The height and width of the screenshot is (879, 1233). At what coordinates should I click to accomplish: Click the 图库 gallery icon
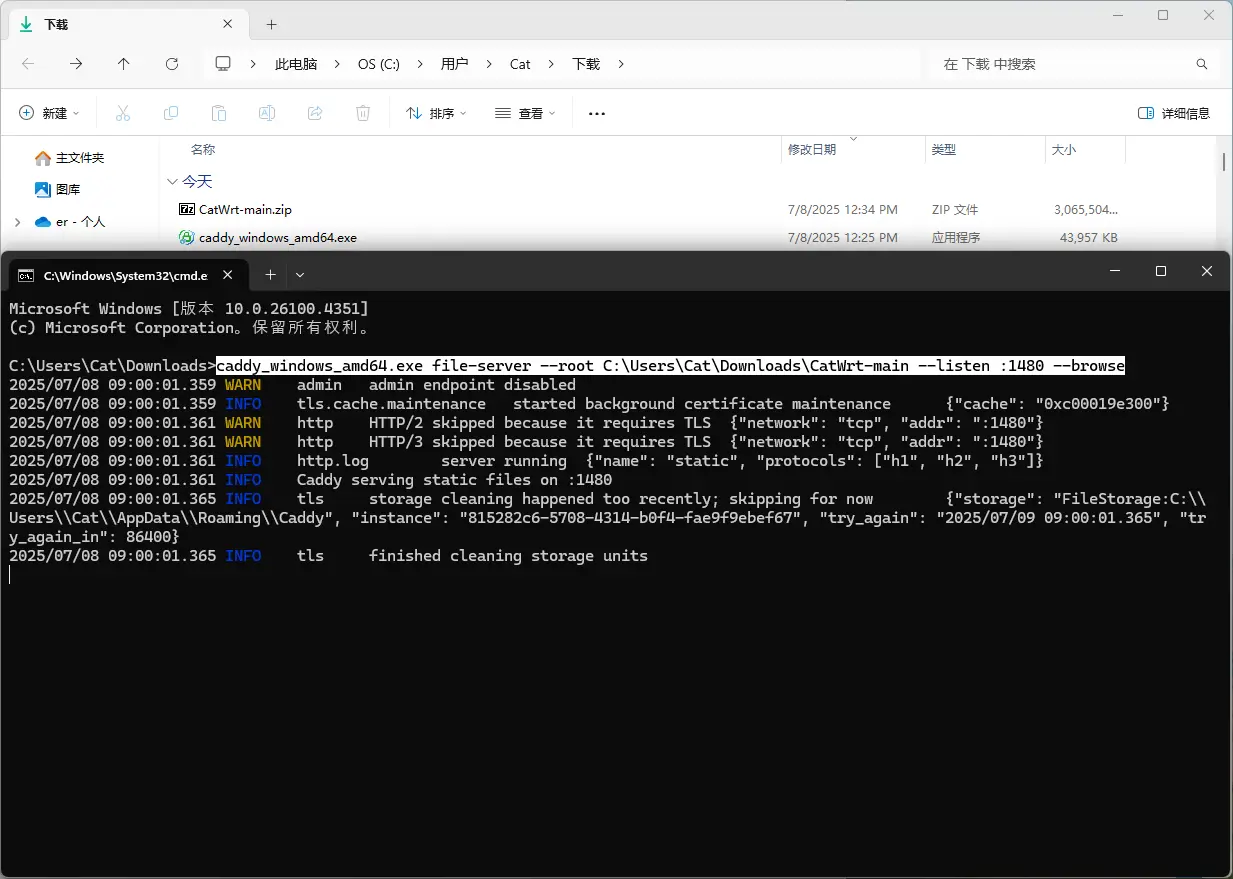[x=43, y=189]
